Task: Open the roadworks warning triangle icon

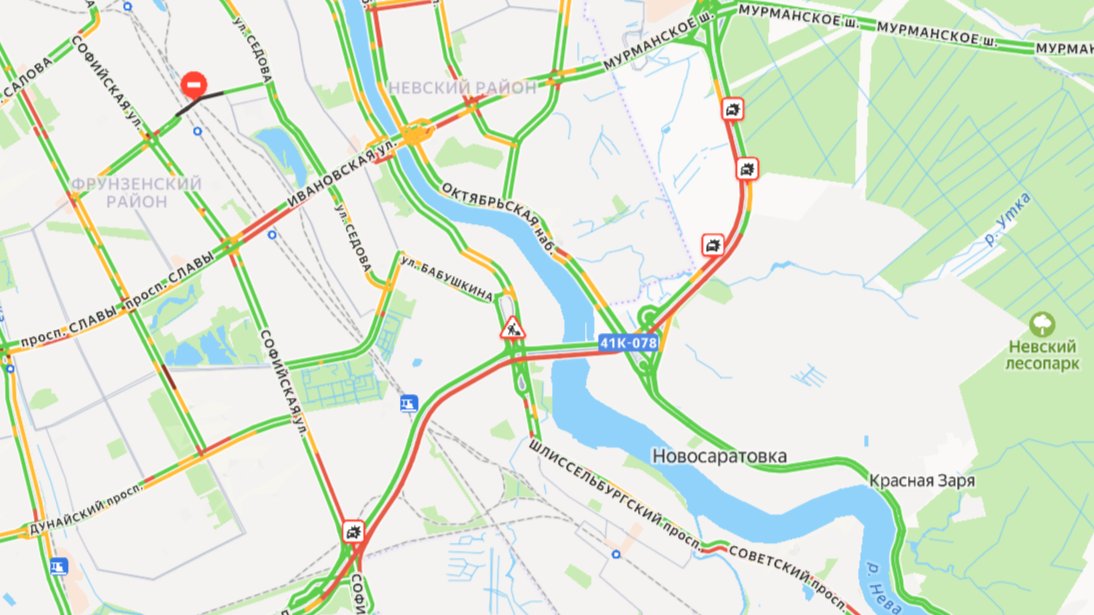Action: pos(512,328)
